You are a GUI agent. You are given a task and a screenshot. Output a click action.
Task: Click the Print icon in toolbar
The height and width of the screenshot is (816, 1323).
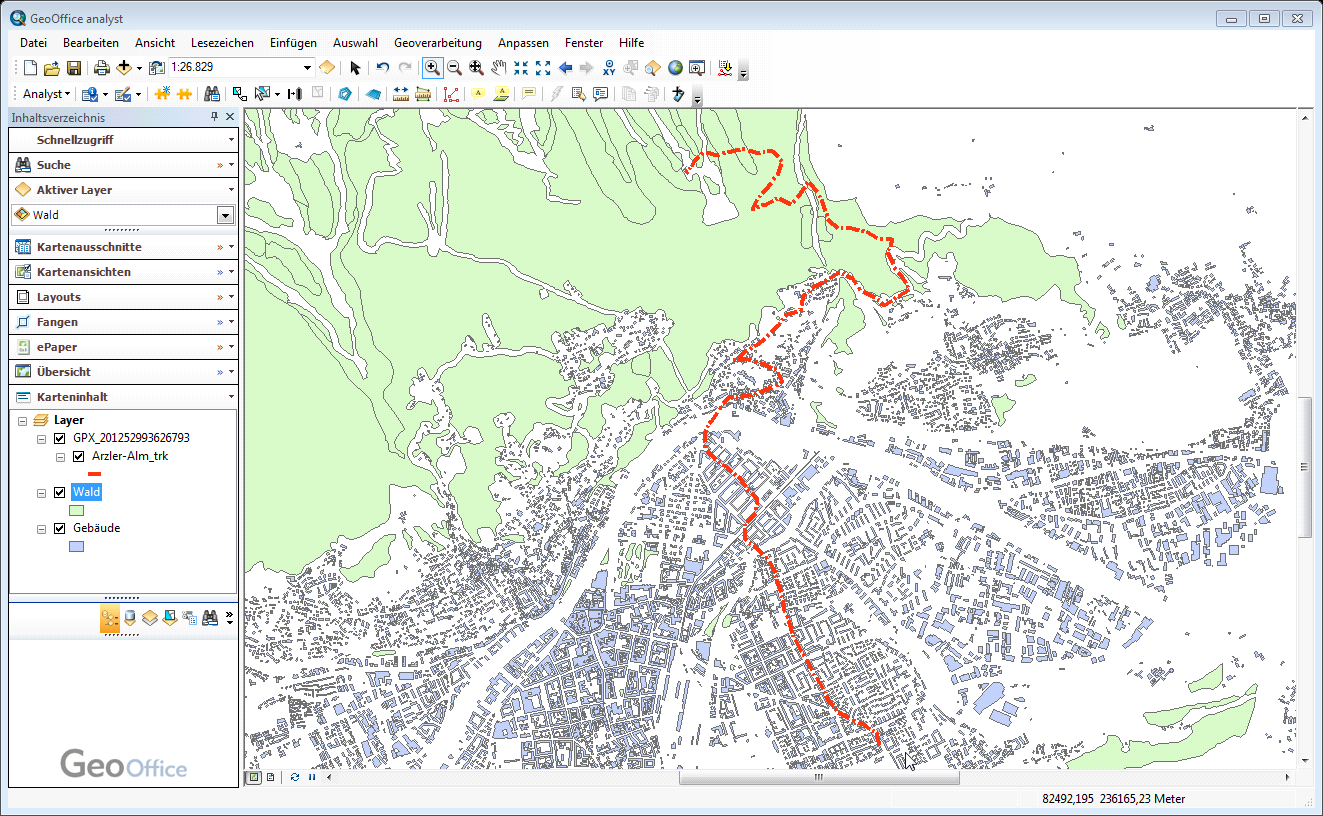[101, 68]
